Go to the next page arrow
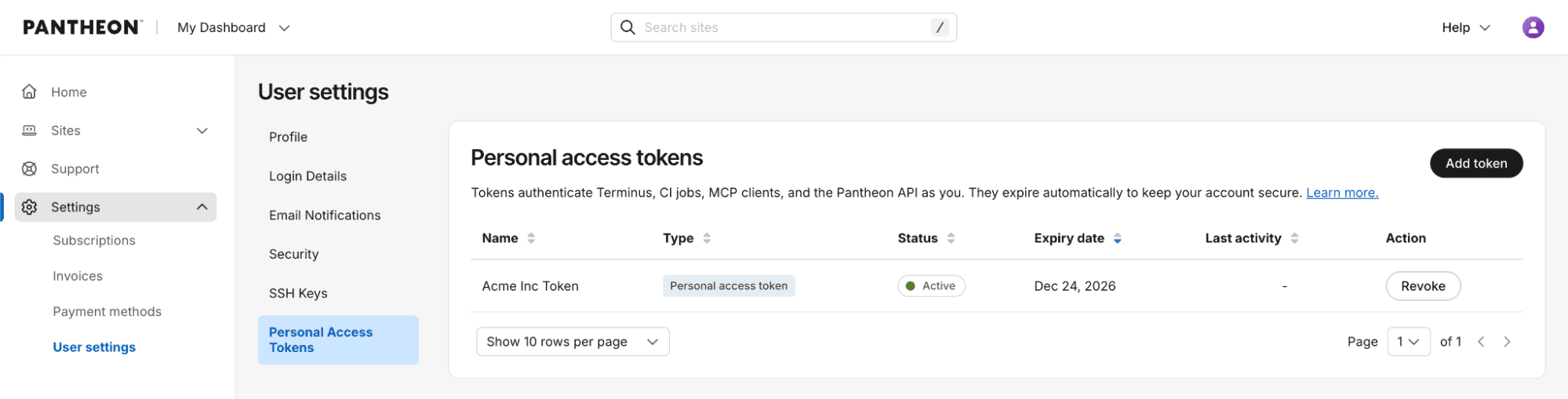Screen dimensions: 1568x399 pos(1507,342)
